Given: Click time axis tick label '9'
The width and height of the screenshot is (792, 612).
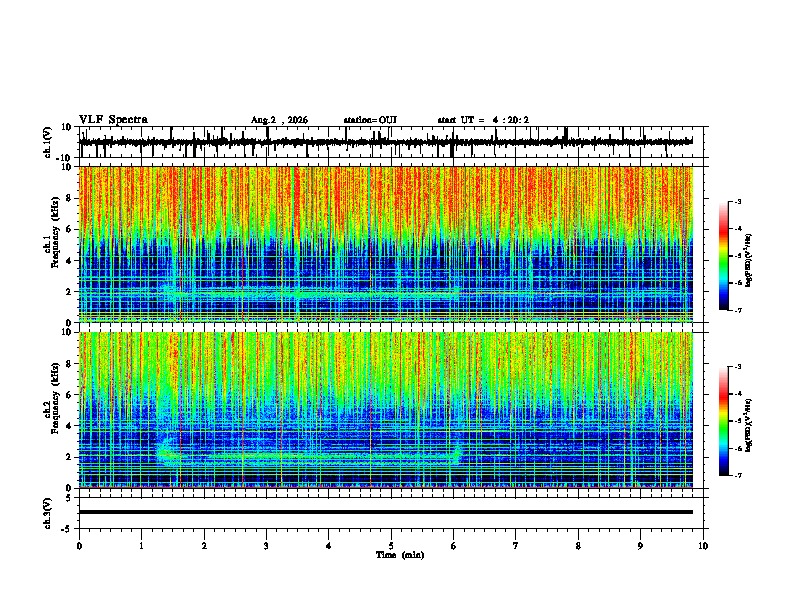Looking at the screenshot, I should 640,546.
